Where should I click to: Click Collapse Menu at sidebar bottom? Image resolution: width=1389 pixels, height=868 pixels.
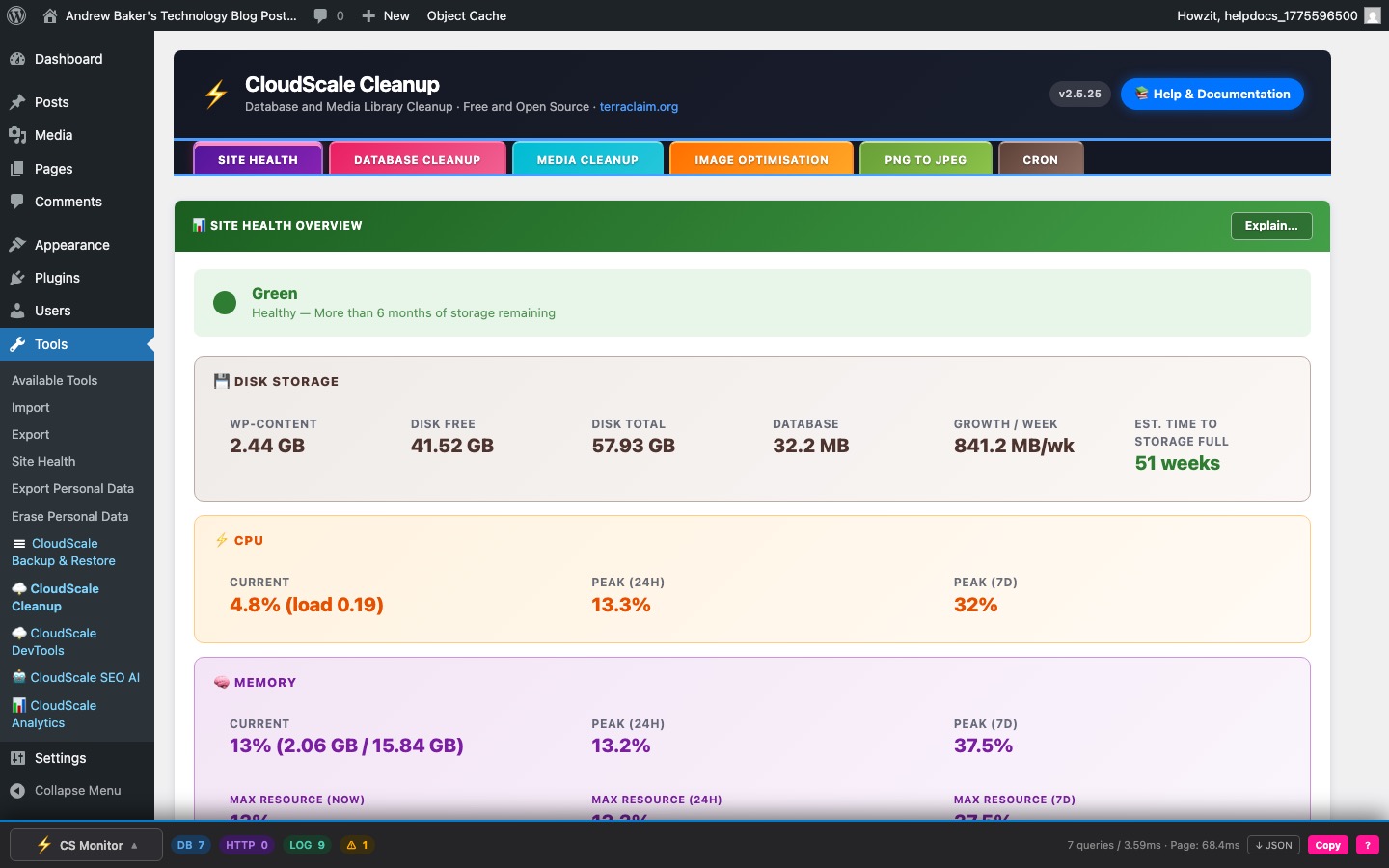77,791
